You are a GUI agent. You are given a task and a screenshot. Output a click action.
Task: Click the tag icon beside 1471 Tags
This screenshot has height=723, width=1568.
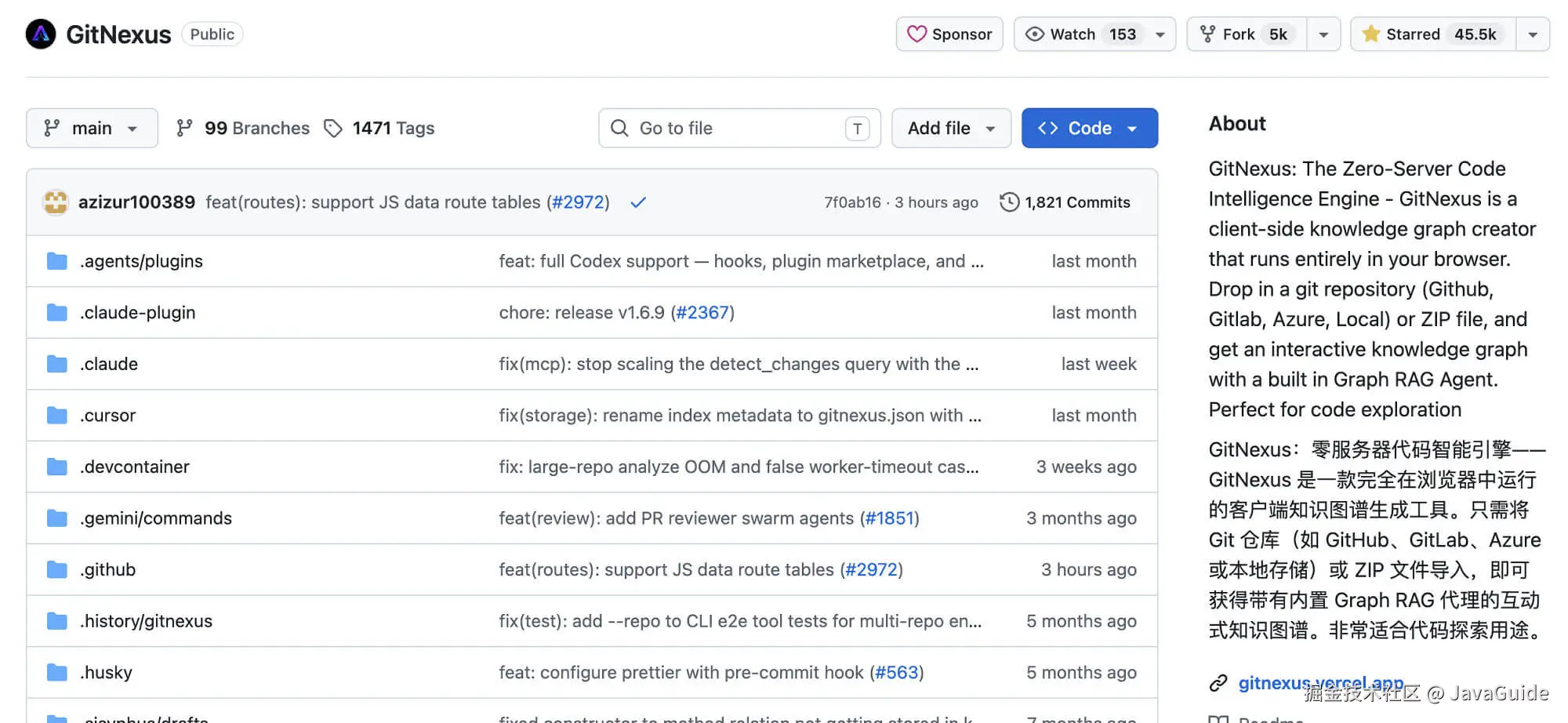[333, 128]
